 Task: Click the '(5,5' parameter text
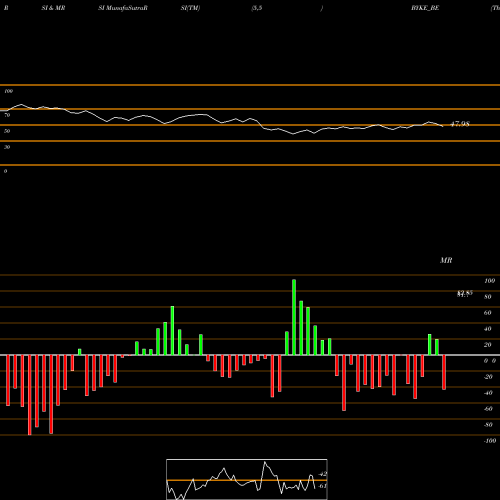coord(257,8)
